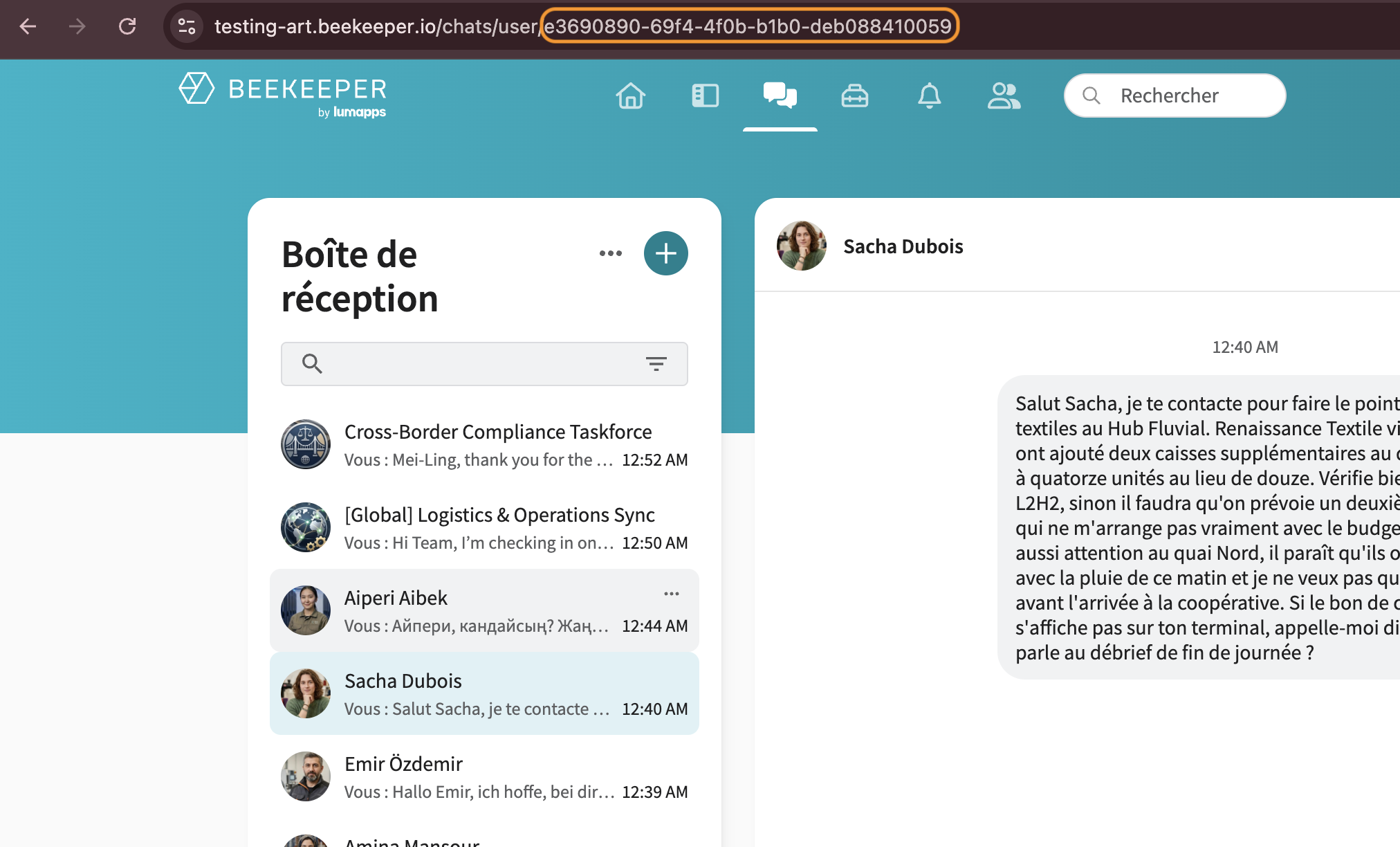Open Aiperi Aibek conversation

coord(484,610)
